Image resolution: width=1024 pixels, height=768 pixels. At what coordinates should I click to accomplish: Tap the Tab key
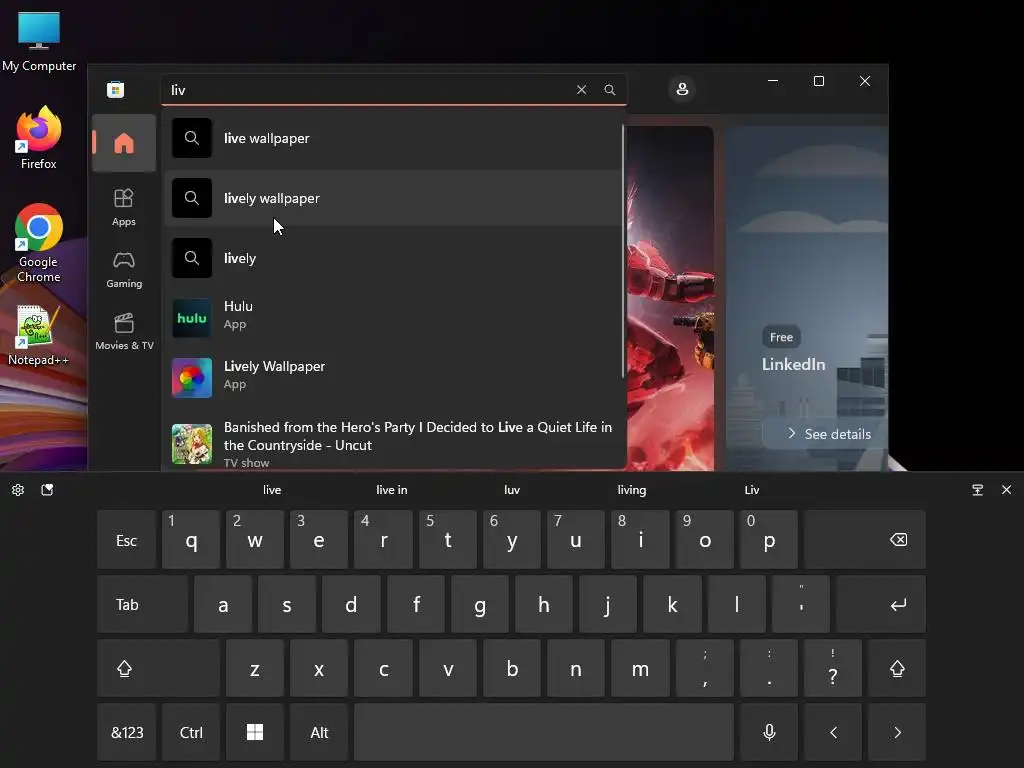pyautogui.click(x=142, y=604)
